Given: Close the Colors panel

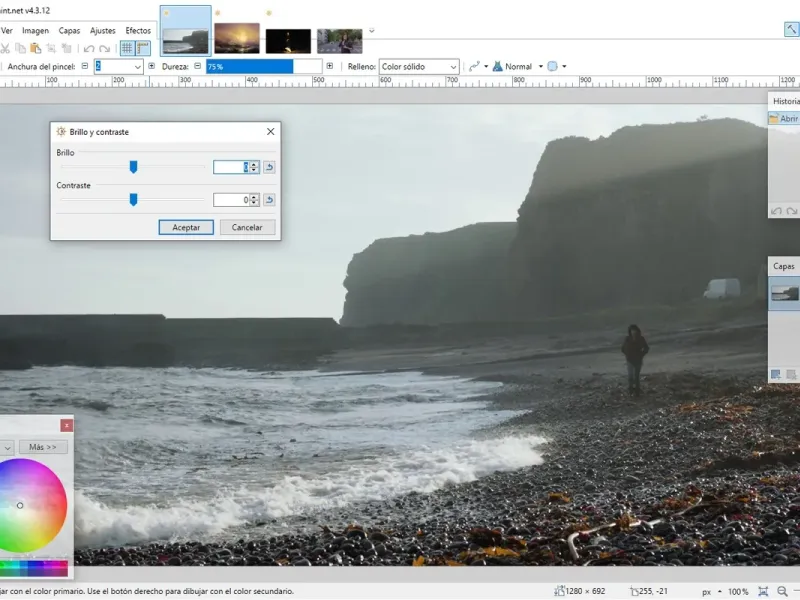Looking at the screenshot, I should click(66, 425).
